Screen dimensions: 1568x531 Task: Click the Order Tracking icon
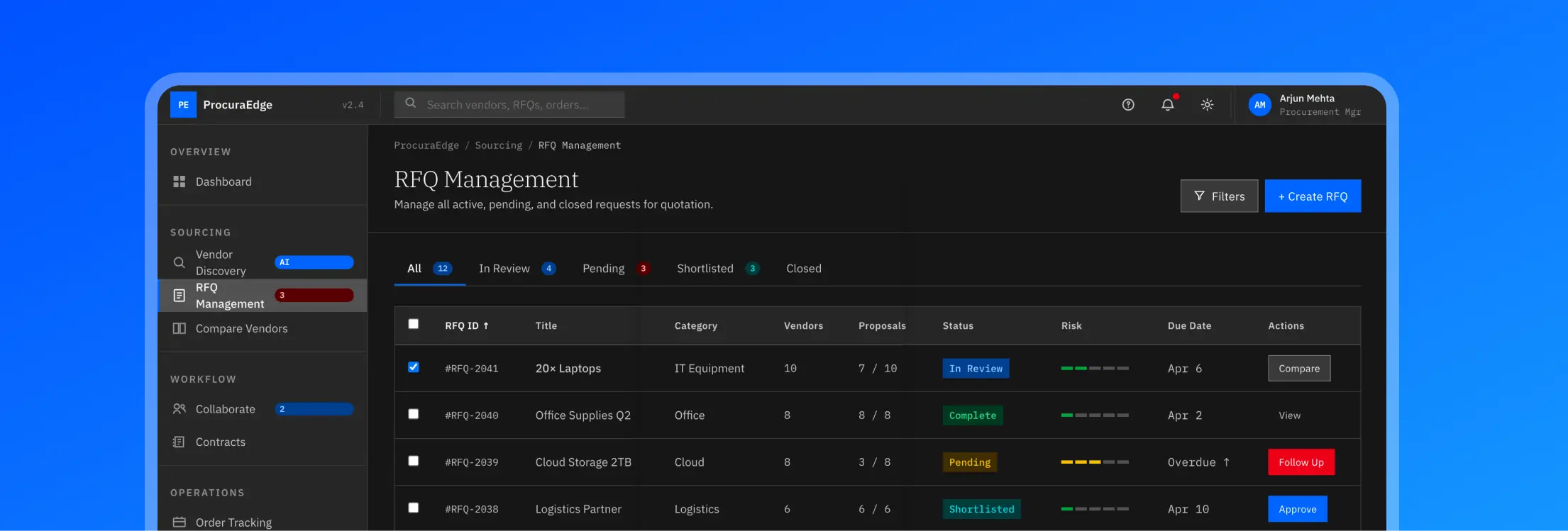coord(179,522)
